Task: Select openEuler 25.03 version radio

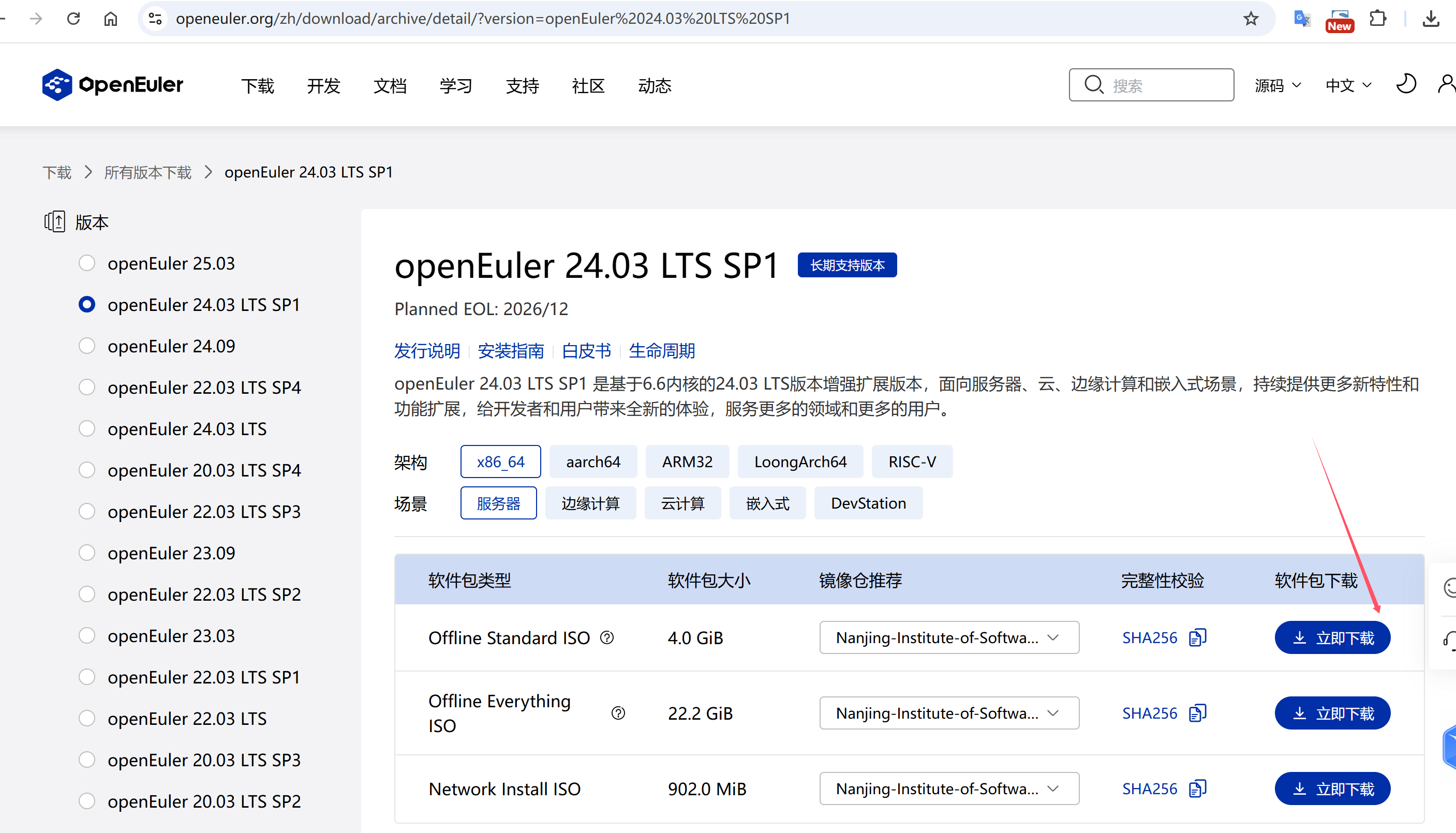Action: tap(87, 263)
